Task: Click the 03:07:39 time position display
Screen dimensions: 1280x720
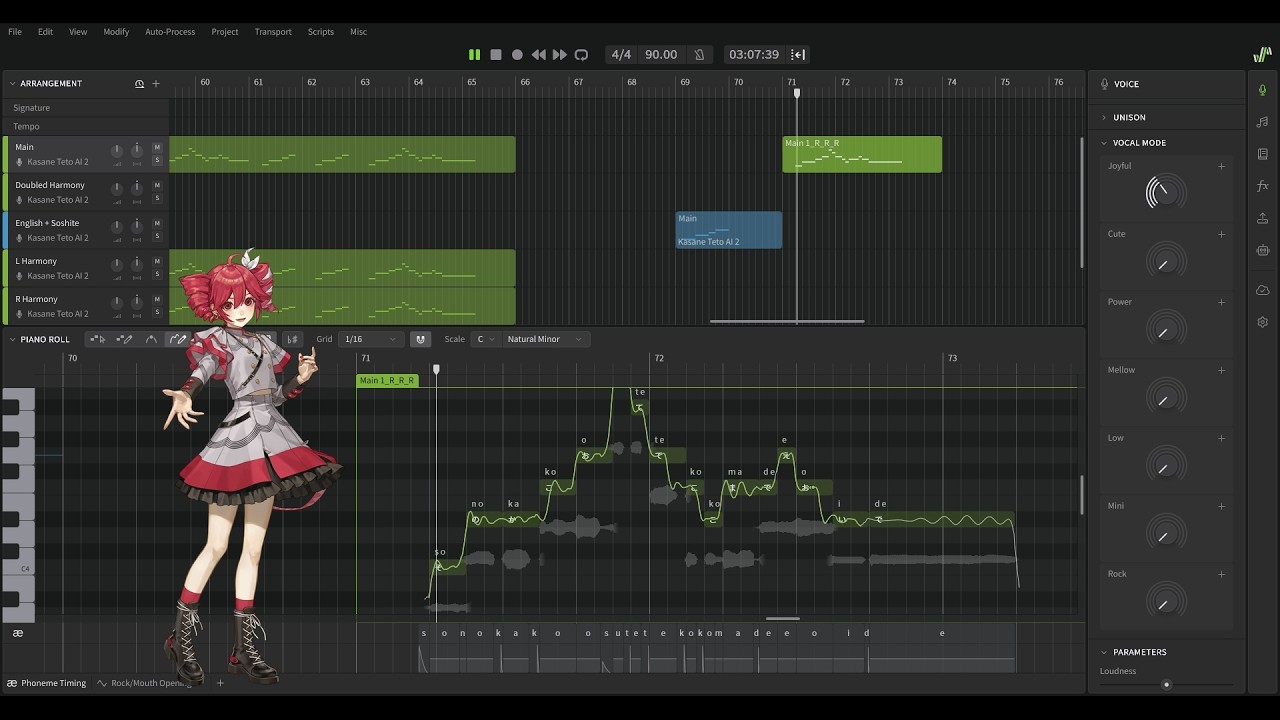Action: [754, 55]
